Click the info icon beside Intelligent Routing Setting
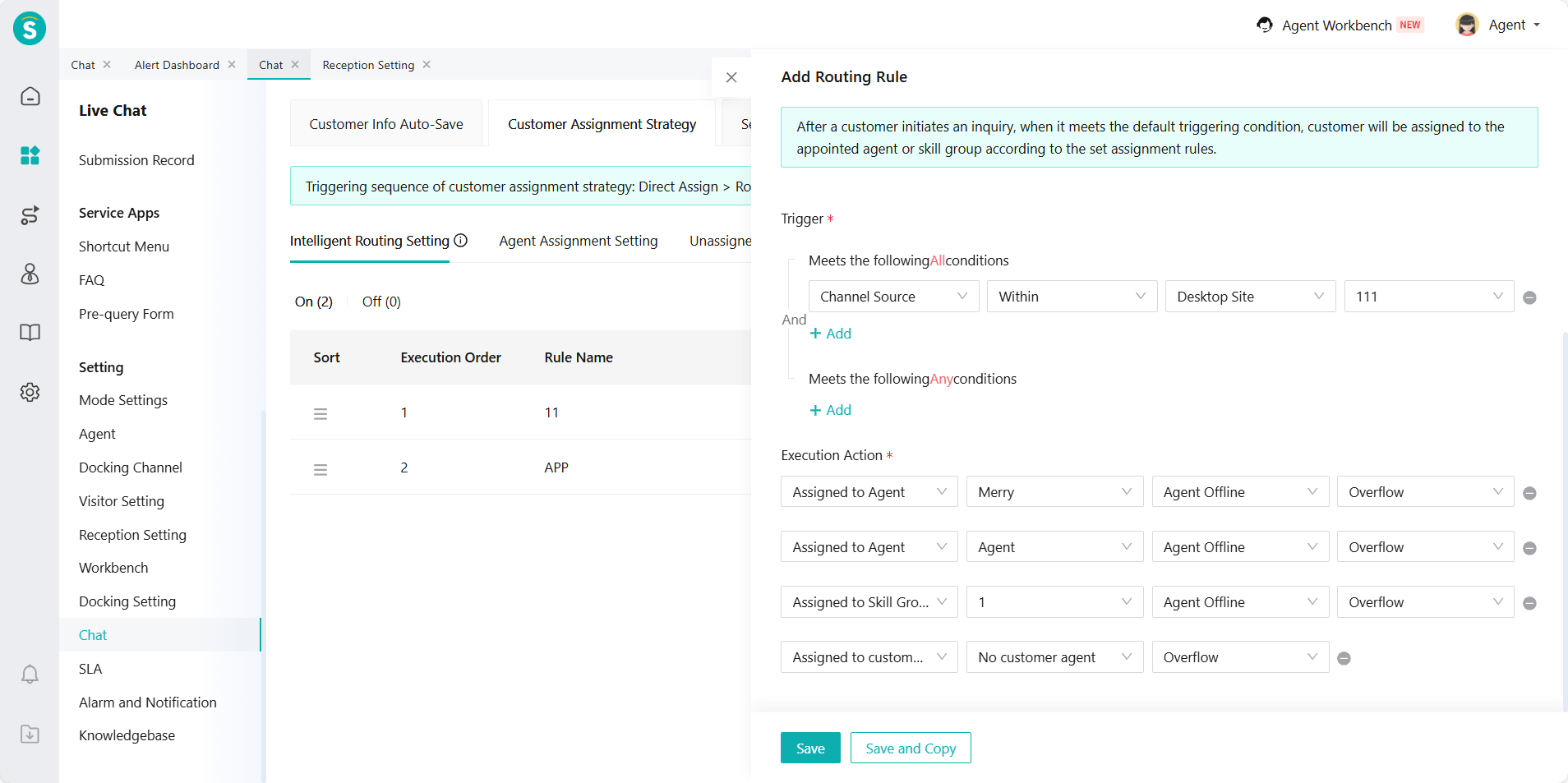The width and height of the screenshot is (1568, 783). click(x=461, y=241)
